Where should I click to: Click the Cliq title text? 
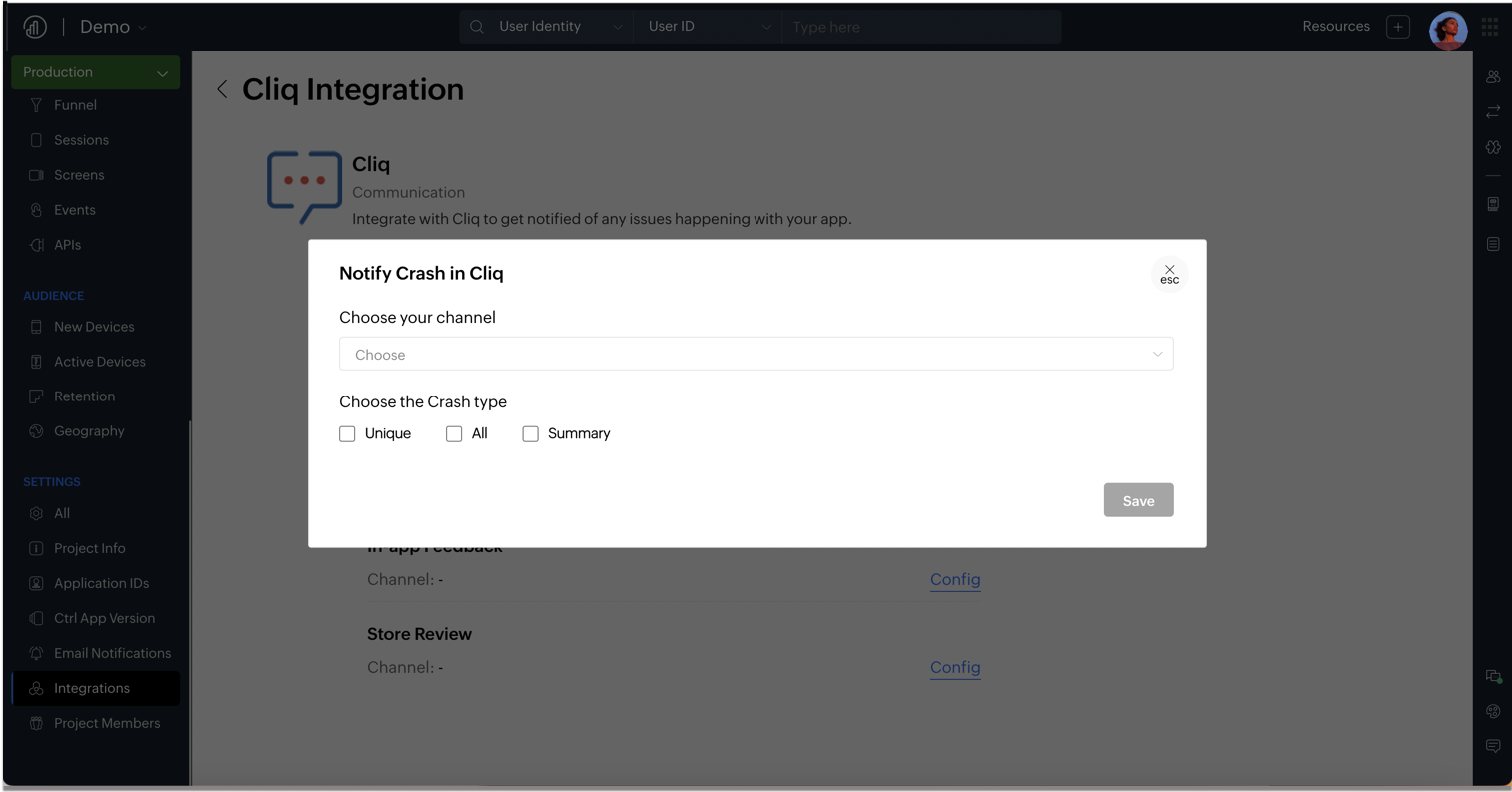coord(371,164)
